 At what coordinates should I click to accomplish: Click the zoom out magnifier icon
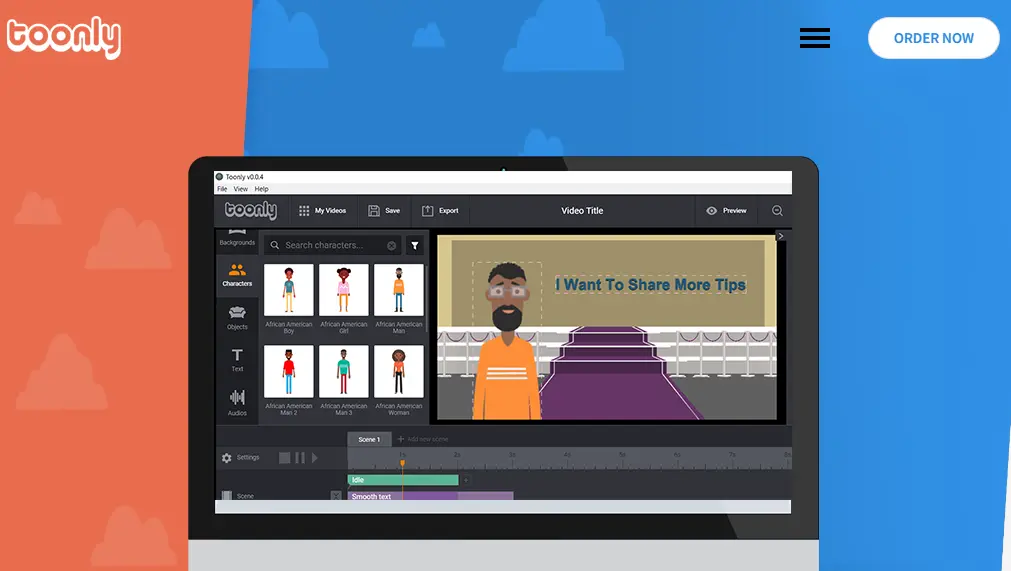[777, 211]
